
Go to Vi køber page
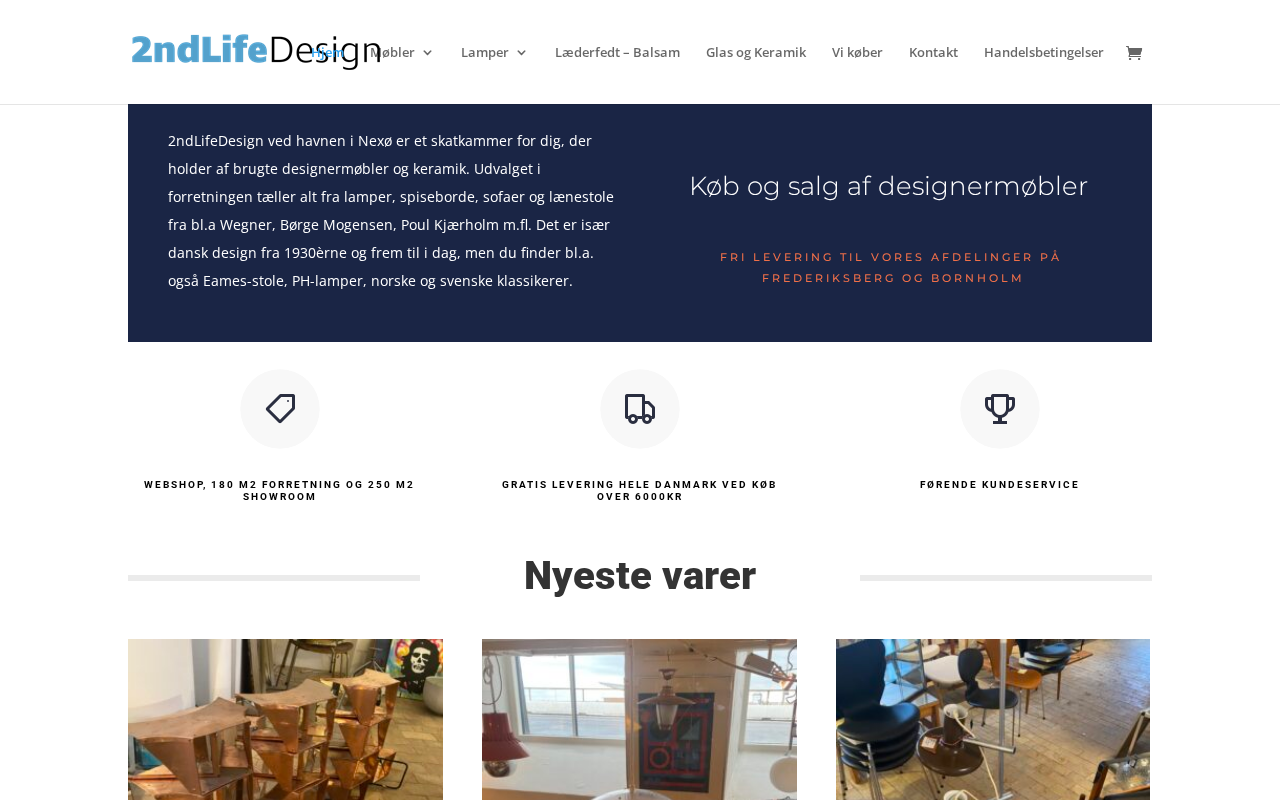click(x=857, y=52)
